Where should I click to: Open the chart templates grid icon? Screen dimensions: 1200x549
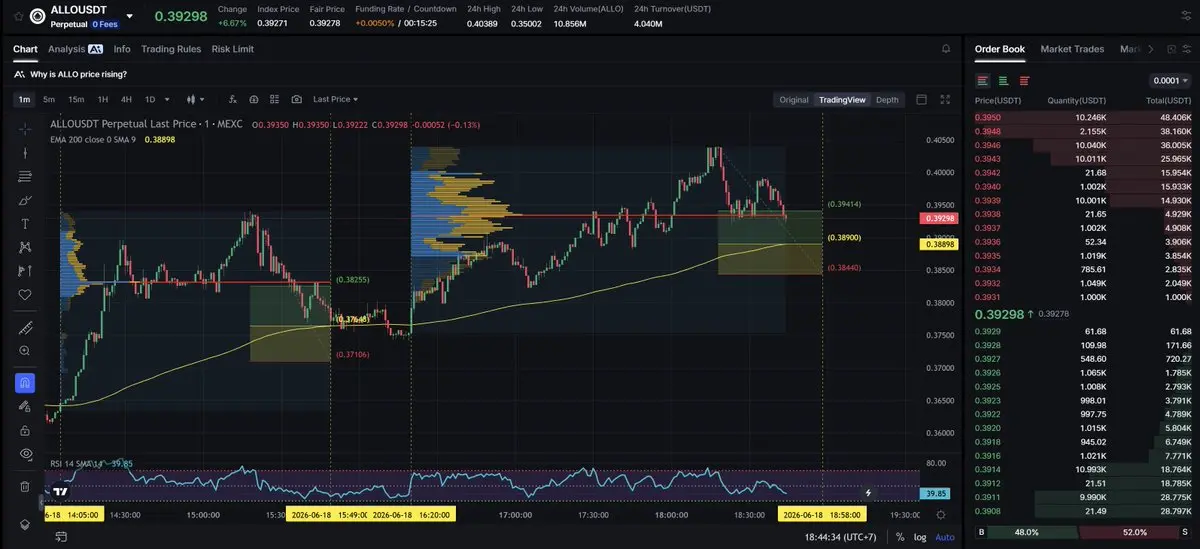tap(275, 99)
